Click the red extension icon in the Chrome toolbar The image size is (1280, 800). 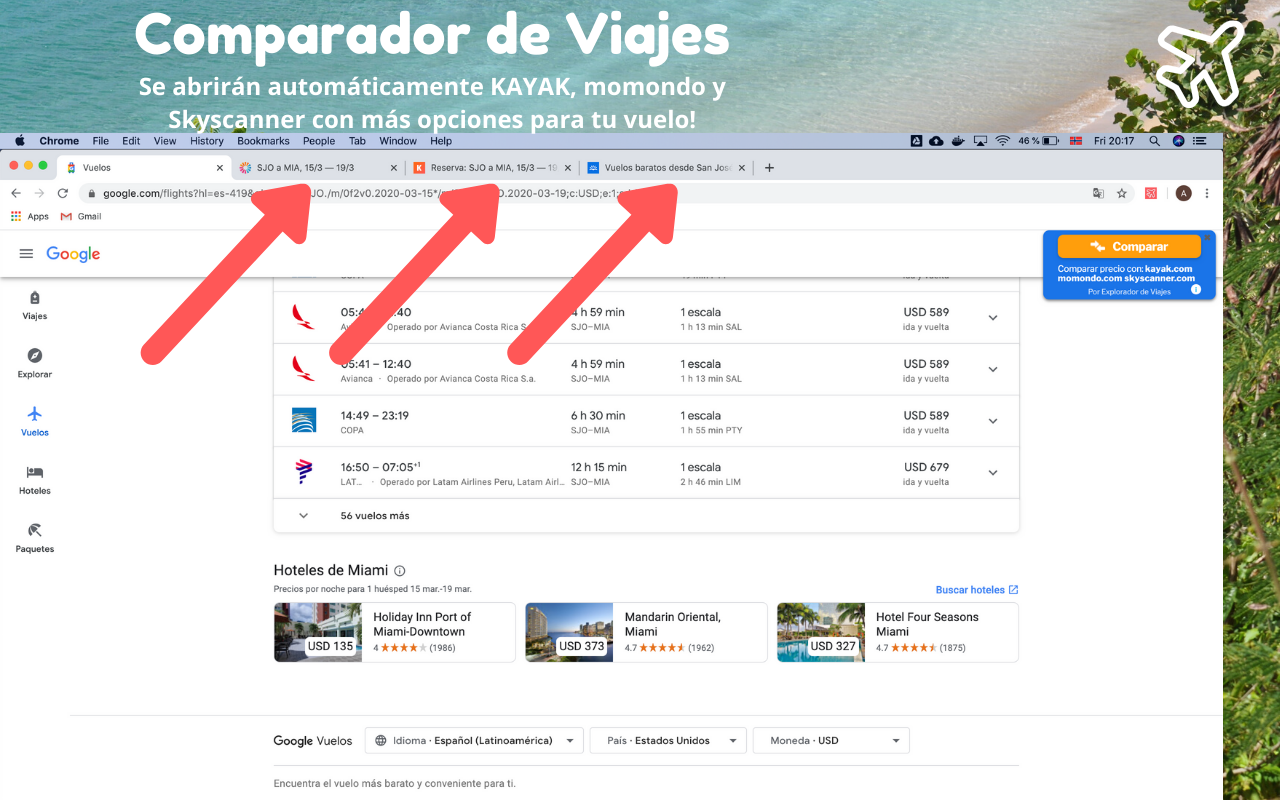click(1151, 193)
